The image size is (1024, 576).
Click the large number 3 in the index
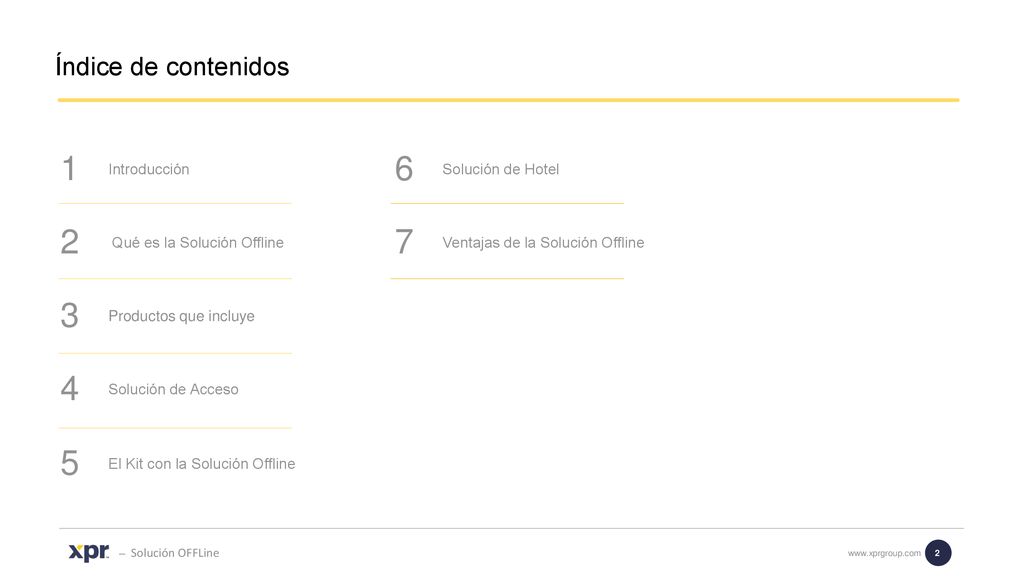point(69,315)
